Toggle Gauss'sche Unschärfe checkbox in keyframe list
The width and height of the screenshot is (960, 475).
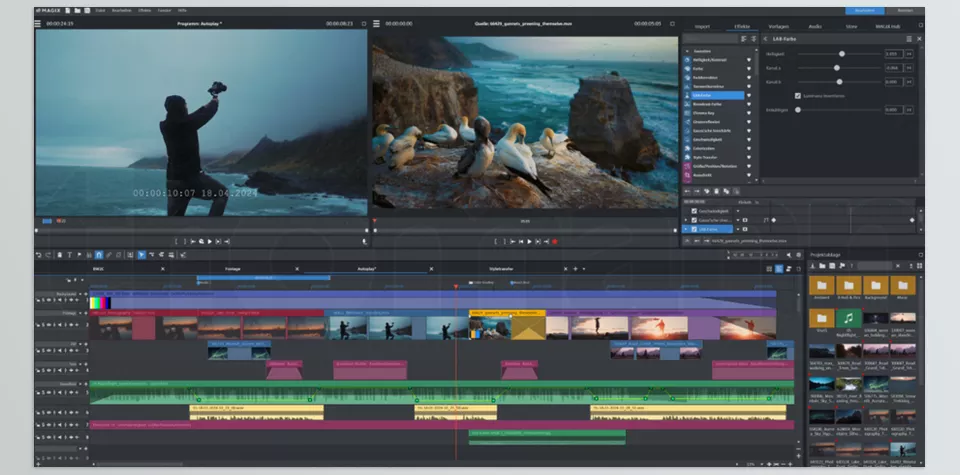(694, 220)
